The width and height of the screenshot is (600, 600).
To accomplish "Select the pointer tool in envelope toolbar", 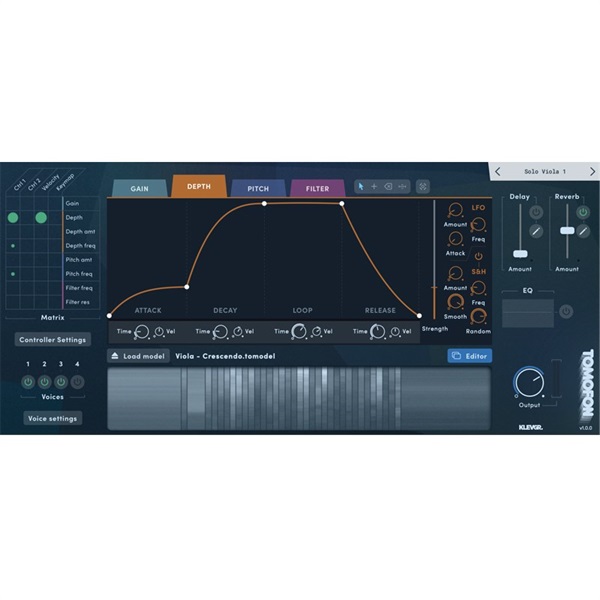I will pos(361,187).
